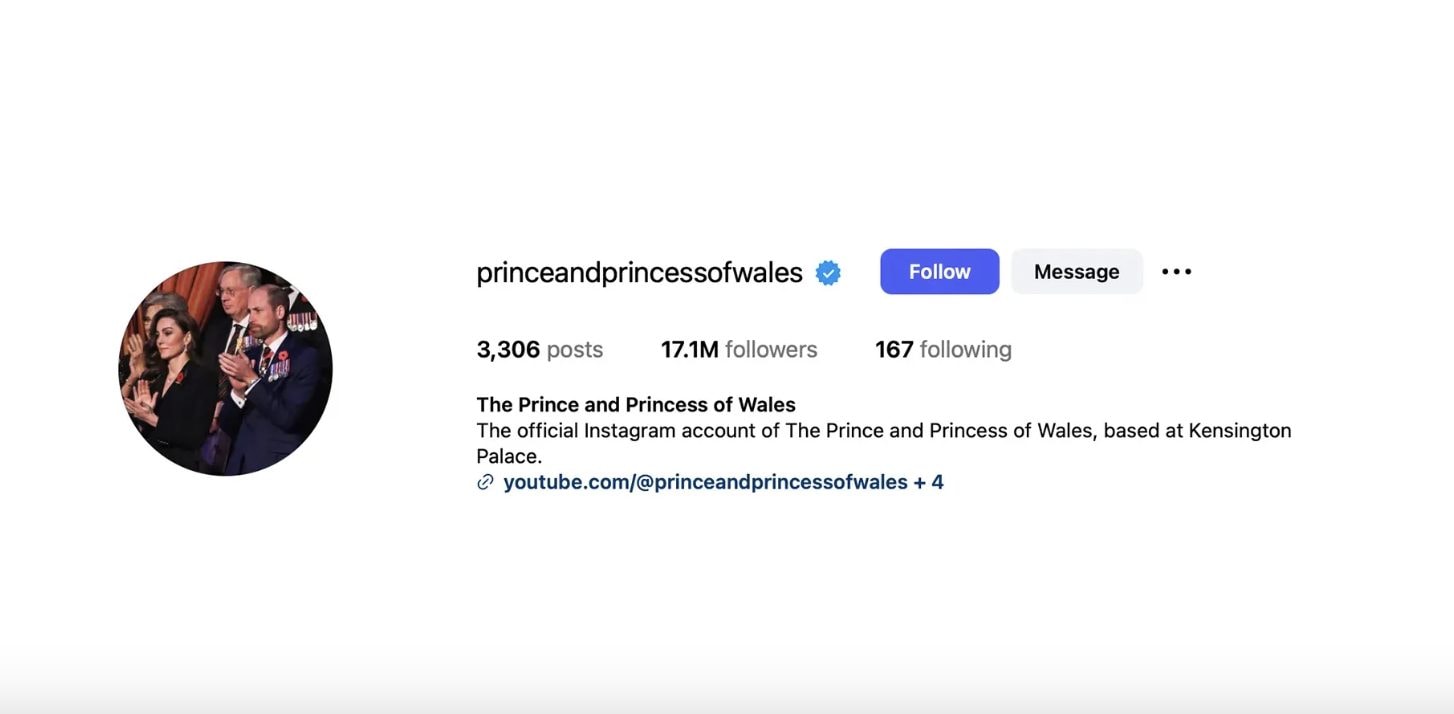Open the options menu via three dots icon
This screenshot has width=1454, height=714.
[1176, 271]
